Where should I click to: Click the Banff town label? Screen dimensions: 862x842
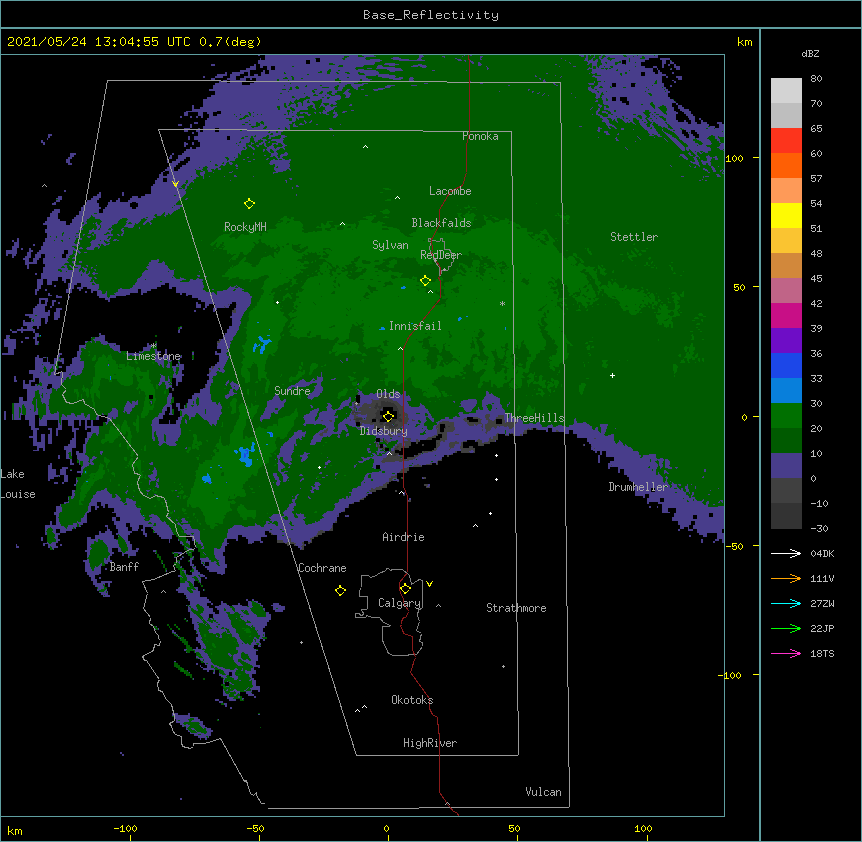124,567
